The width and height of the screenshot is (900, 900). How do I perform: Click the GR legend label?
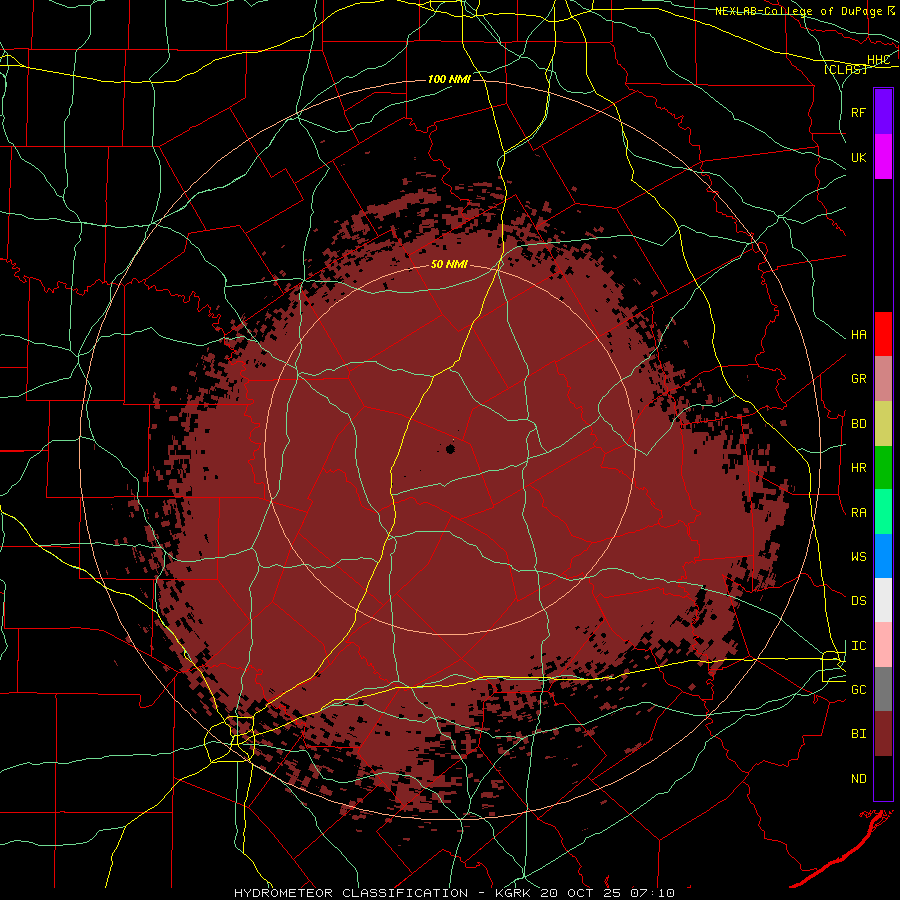point(858,379)
